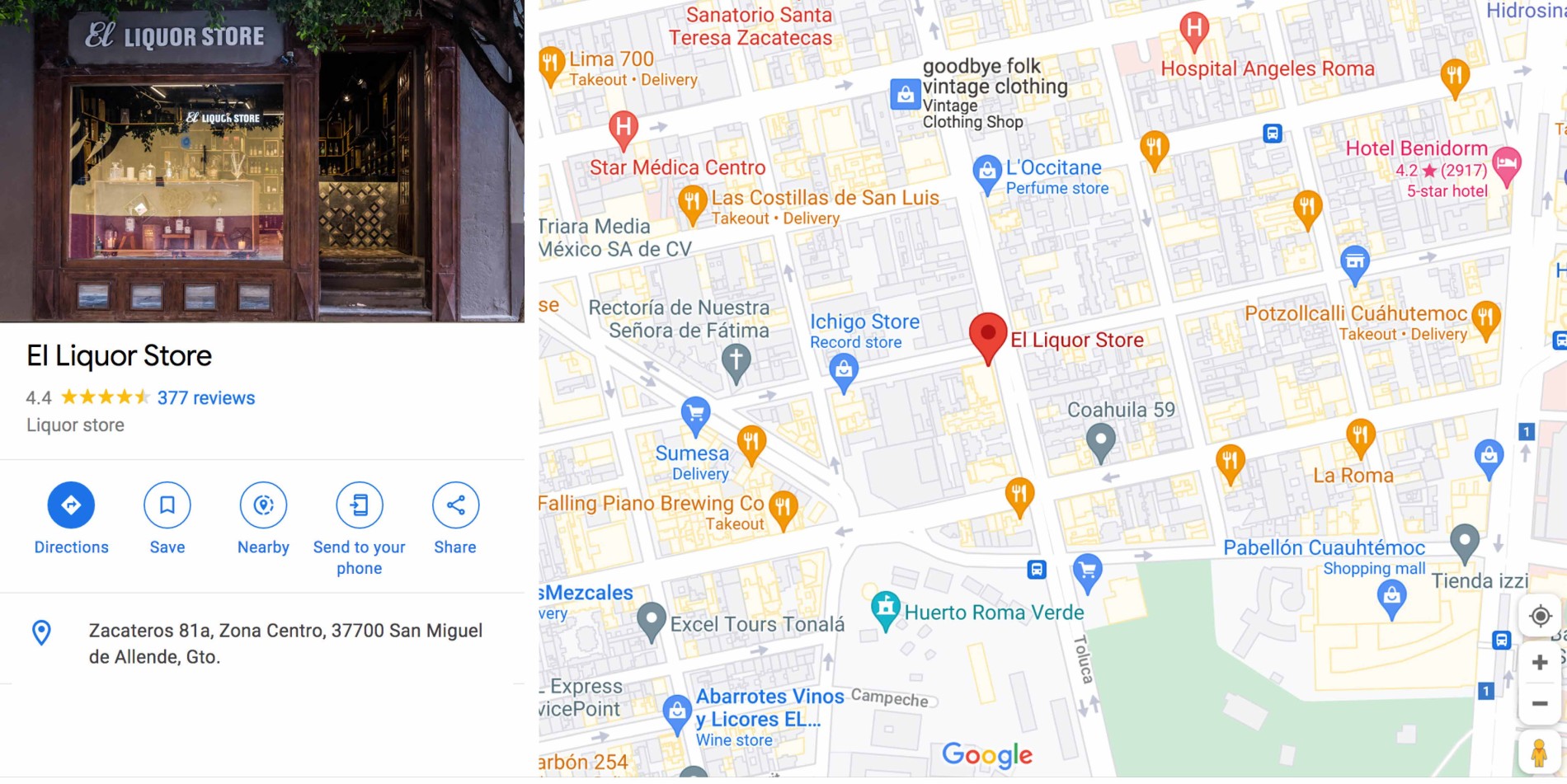
Task: Center map with My Location target icon
Action: [1540, 616]
